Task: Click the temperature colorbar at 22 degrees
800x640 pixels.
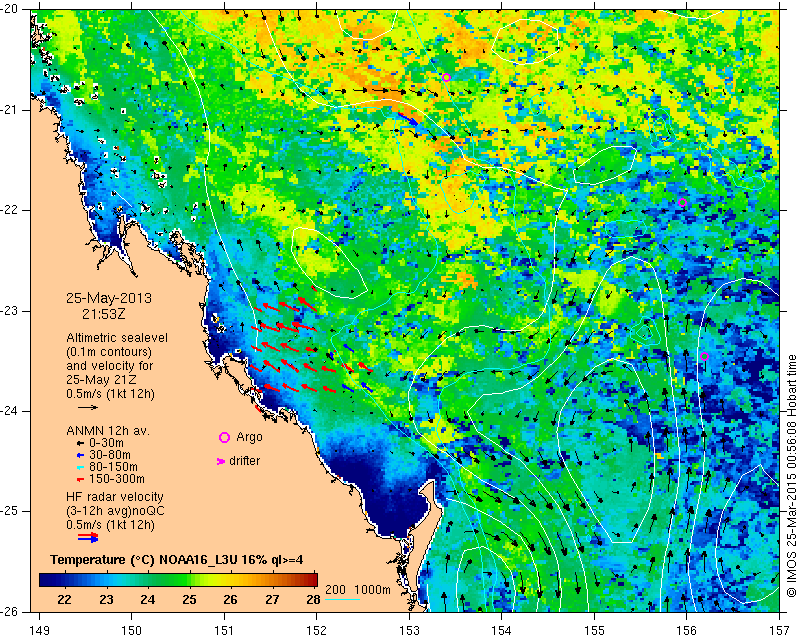Action: tap(64, 580)
